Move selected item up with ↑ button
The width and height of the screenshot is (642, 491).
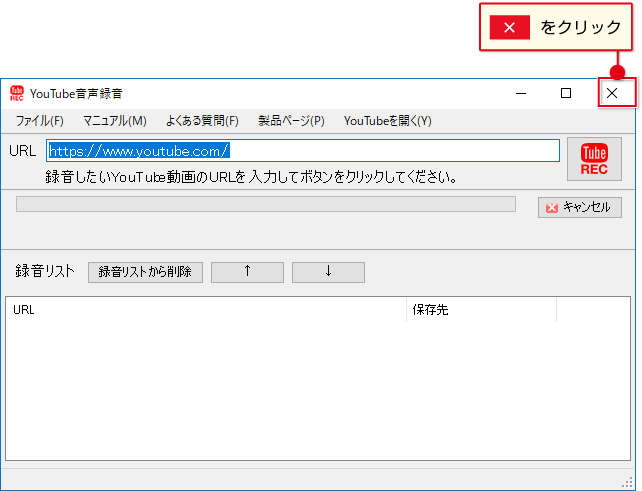pyautogui.click(x=247, y=272)
